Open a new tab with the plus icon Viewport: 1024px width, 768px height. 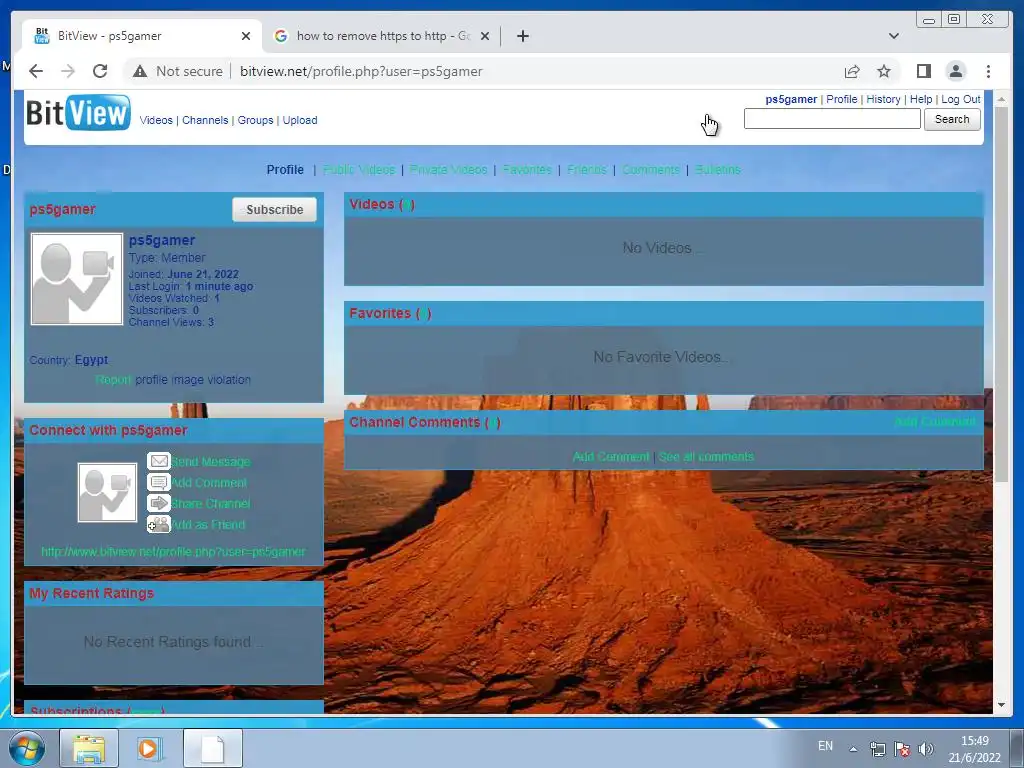tap(522, 36)
